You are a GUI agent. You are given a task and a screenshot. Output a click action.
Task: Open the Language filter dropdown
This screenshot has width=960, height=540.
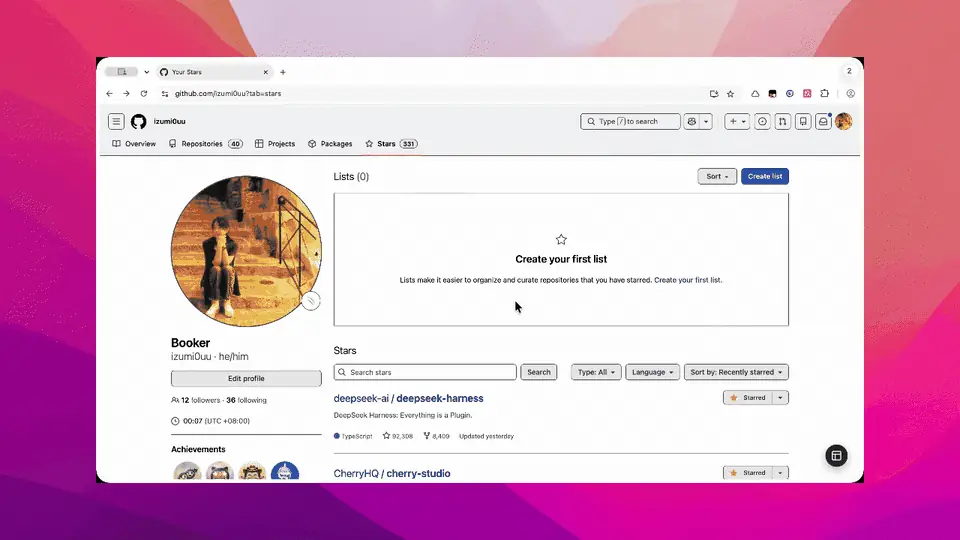652,372
